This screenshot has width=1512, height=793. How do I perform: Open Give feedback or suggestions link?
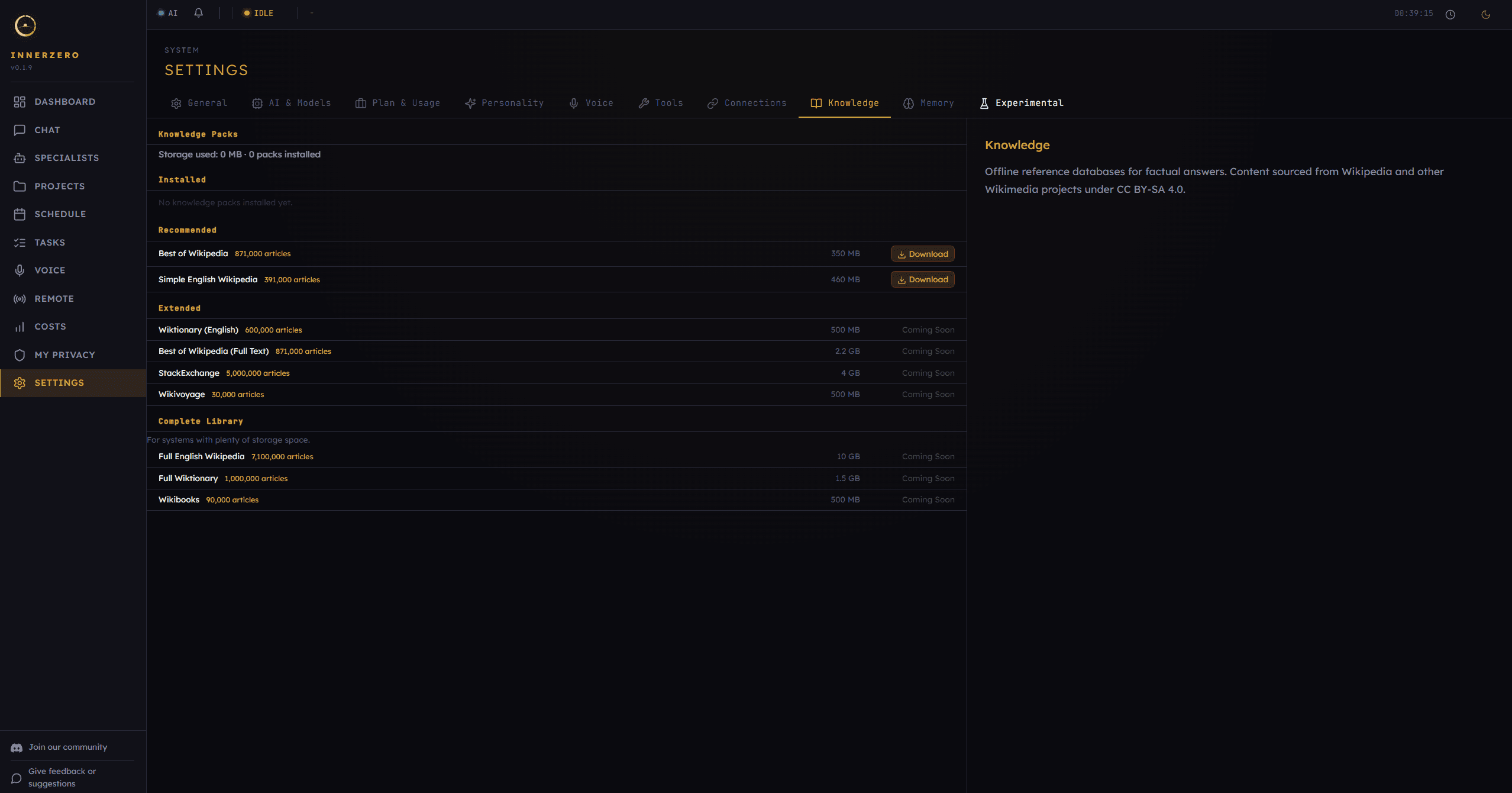click(62, 778)
